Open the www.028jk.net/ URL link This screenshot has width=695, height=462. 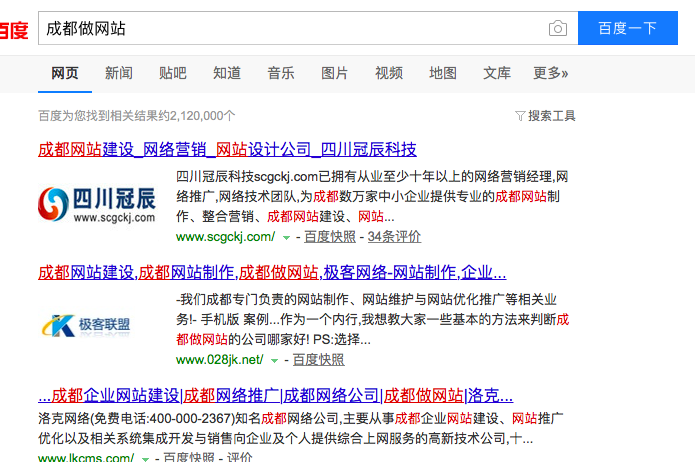click(x=219, y=360)
